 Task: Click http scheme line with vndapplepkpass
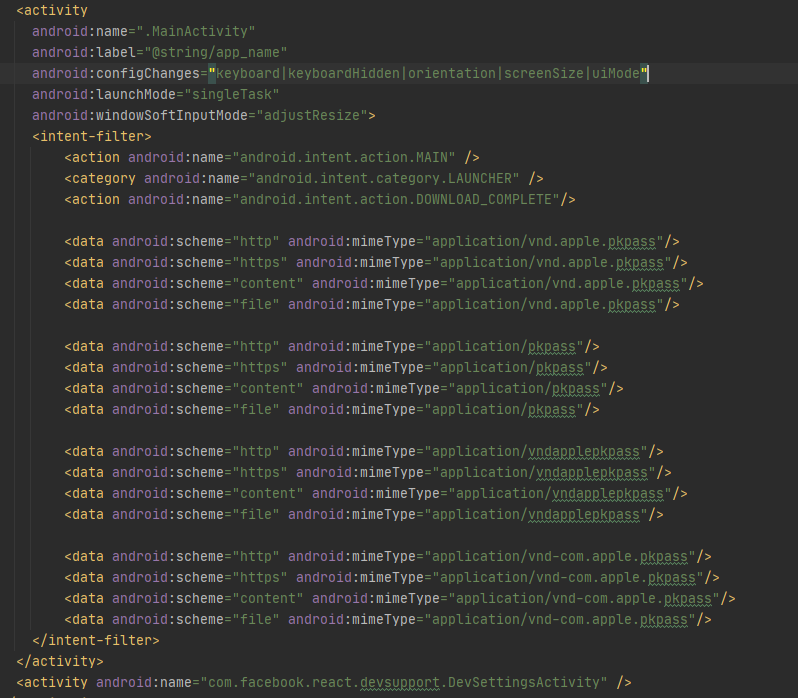364,452
